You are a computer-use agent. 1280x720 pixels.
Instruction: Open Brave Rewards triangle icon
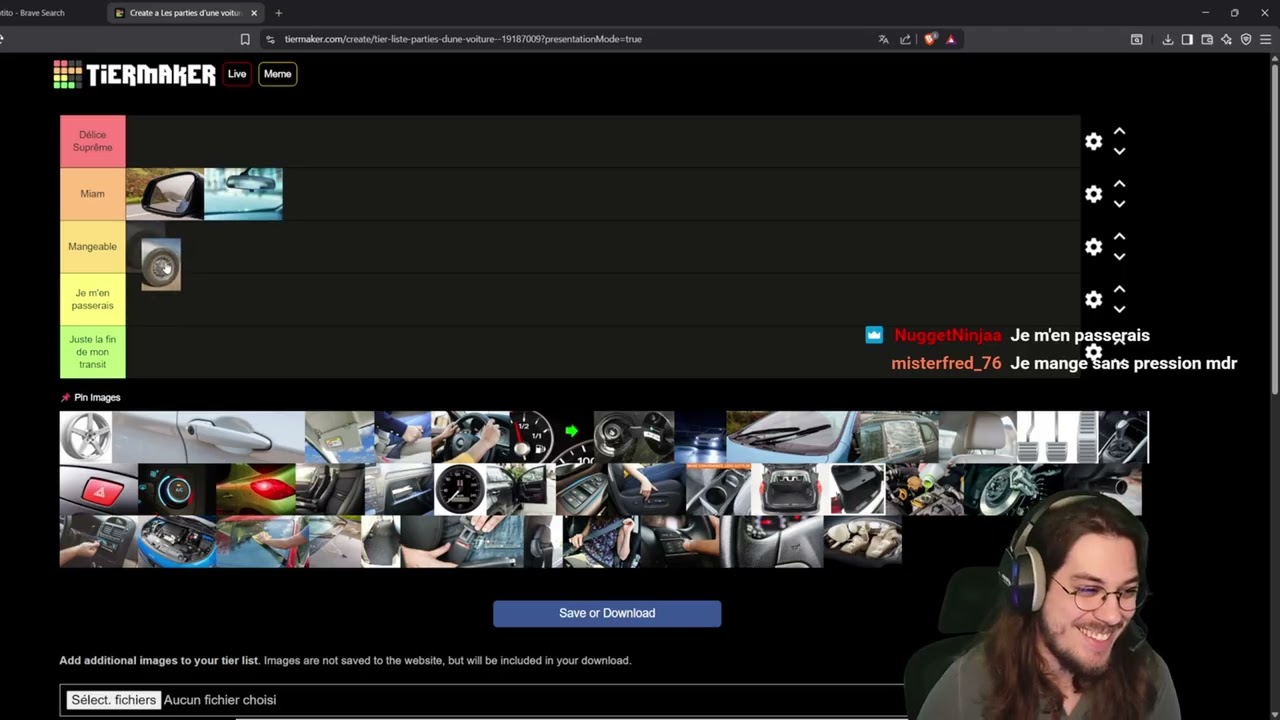(951, 39)
